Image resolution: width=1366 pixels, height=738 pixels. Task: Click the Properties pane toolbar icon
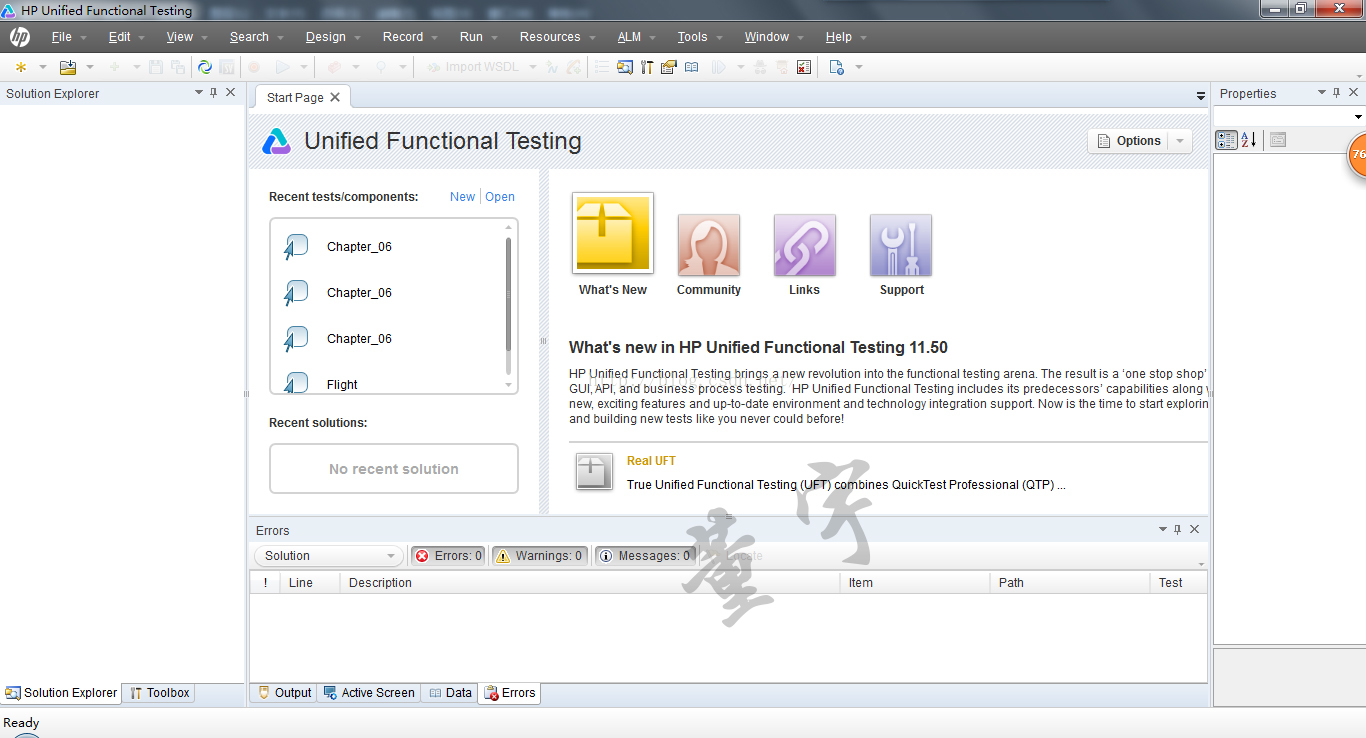point(669,67)
